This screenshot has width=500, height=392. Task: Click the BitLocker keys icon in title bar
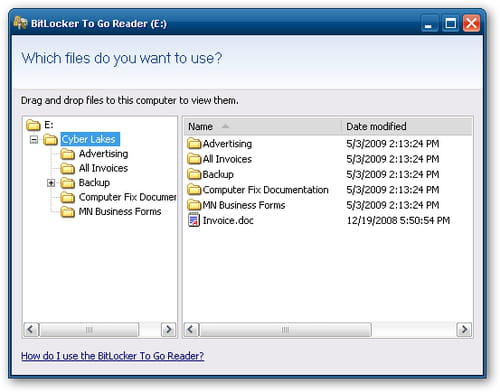(x=20, y=23)
